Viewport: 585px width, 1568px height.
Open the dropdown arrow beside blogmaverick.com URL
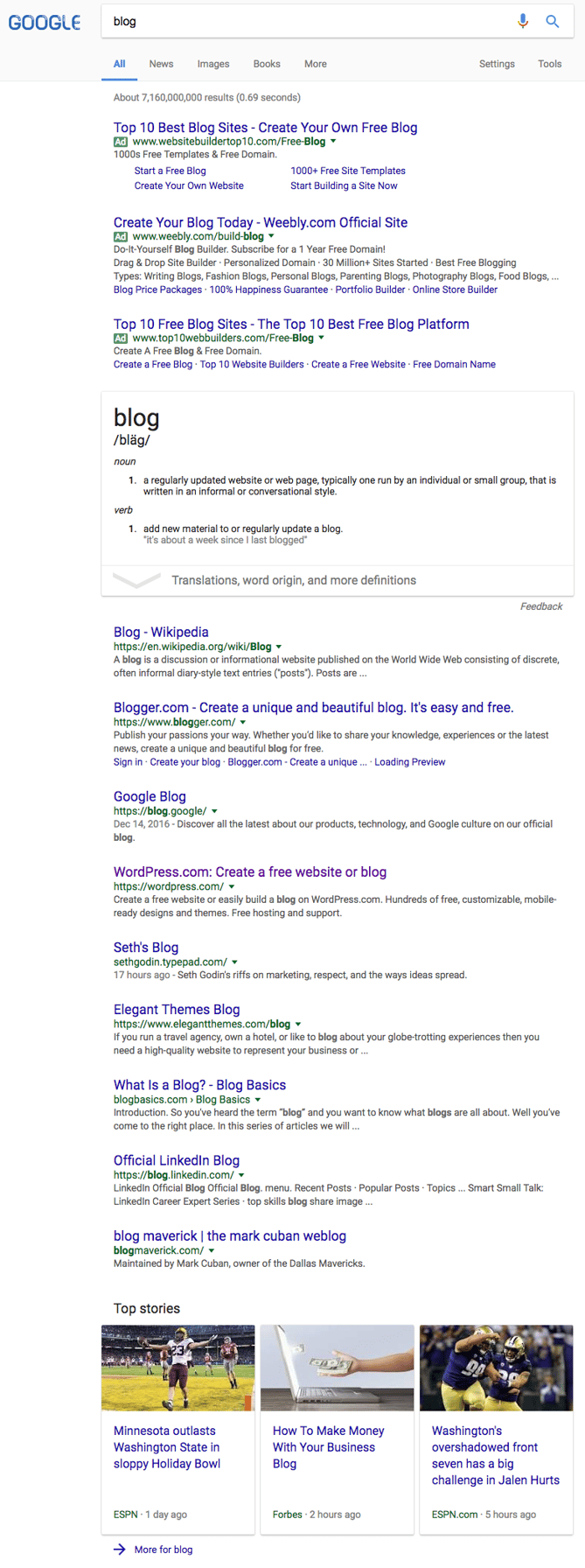pos(212,1251)
